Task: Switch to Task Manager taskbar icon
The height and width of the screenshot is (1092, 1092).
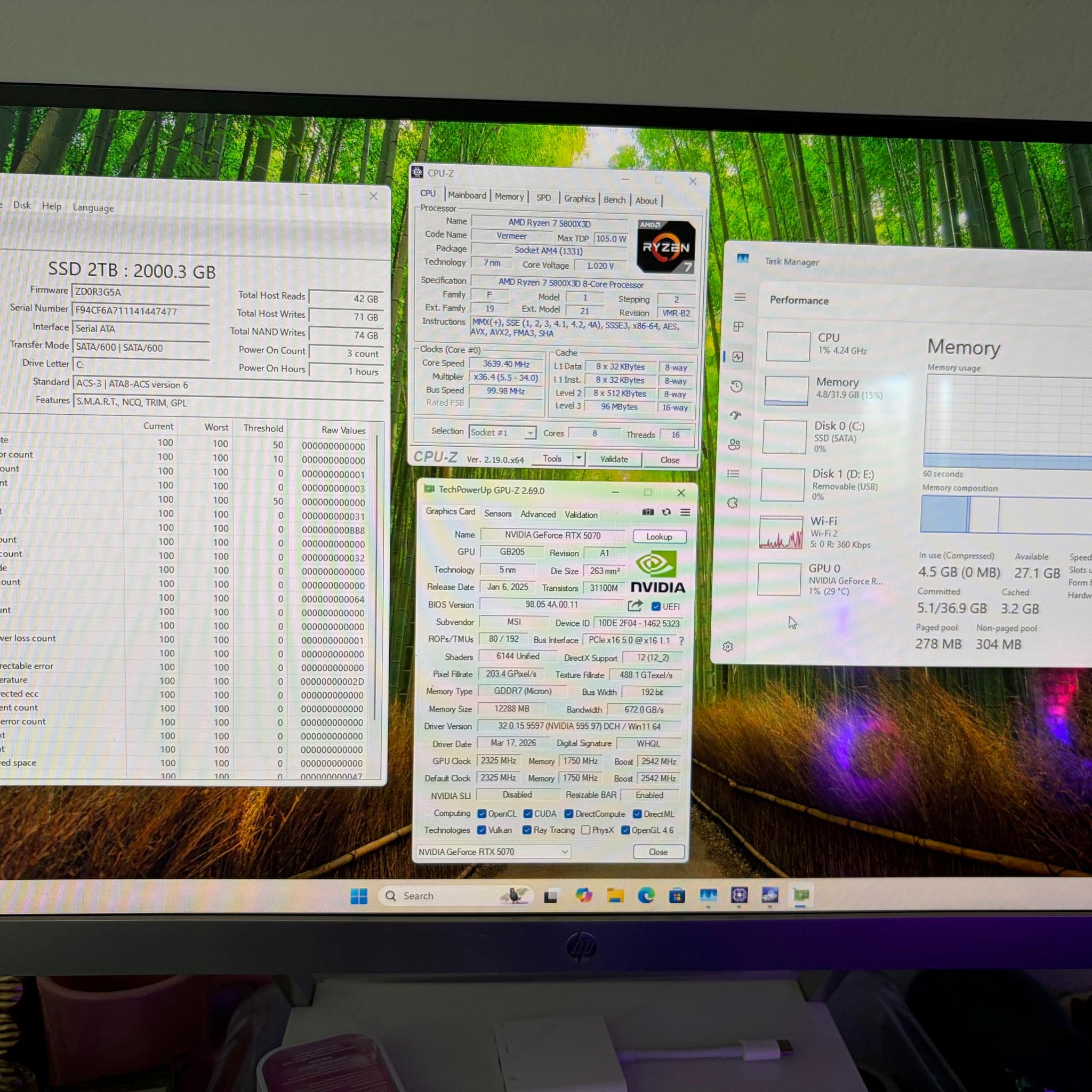Action: [x=708, y=895]
